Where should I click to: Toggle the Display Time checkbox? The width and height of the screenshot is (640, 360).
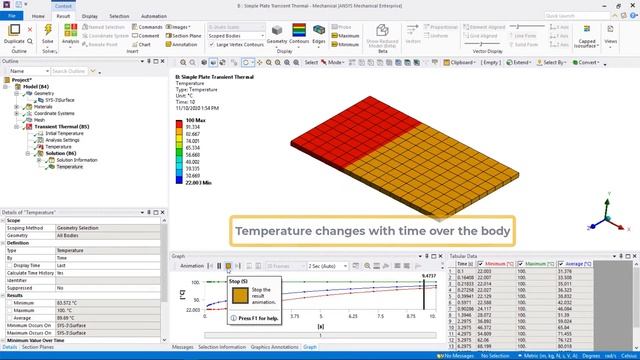tap(9, 266)
